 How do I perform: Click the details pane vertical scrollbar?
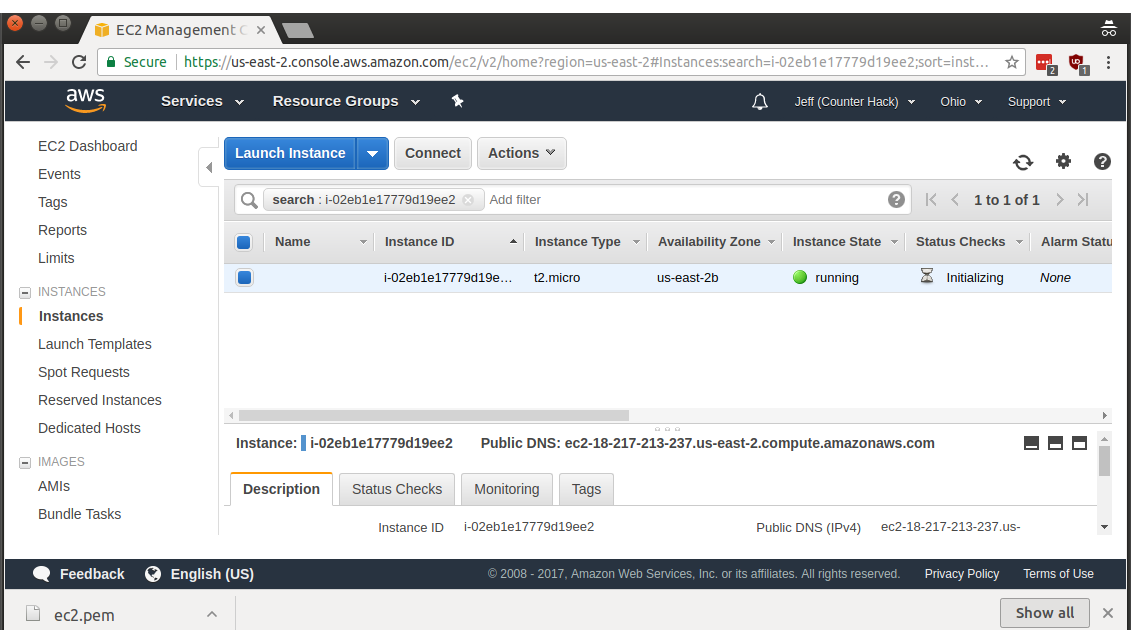(1104, 461)
